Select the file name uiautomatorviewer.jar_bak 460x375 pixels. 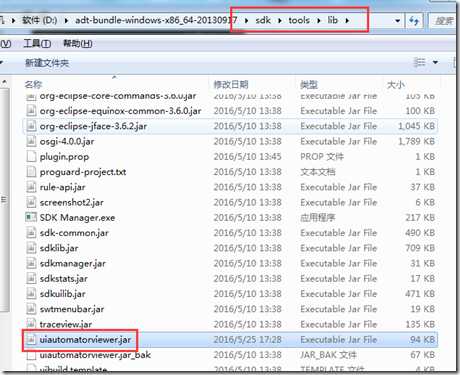95,355
